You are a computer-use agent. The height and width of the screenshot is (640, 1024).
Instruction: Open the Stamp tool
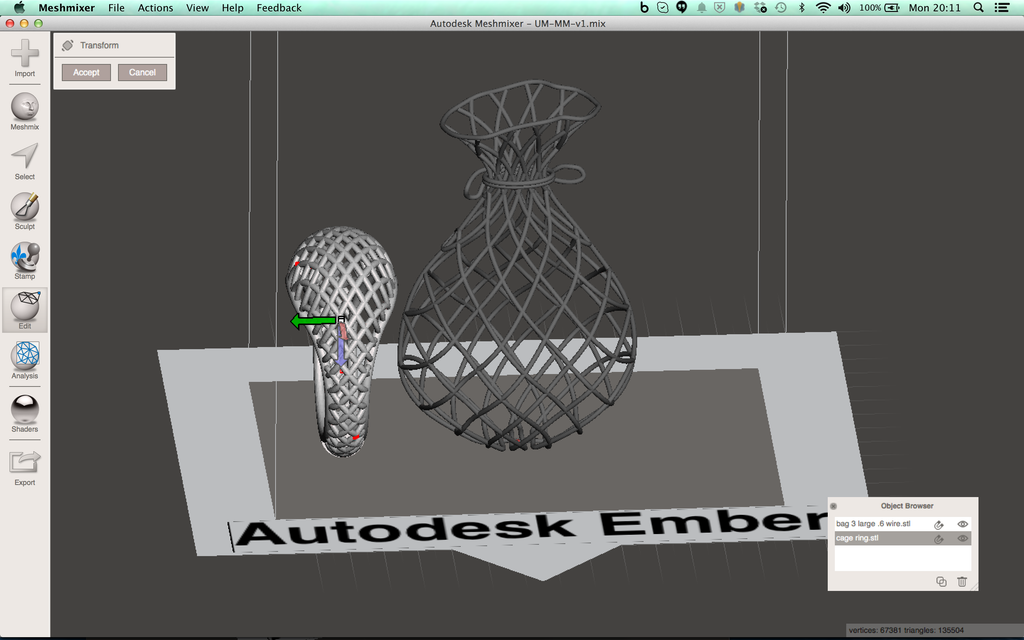pos(24,261)
